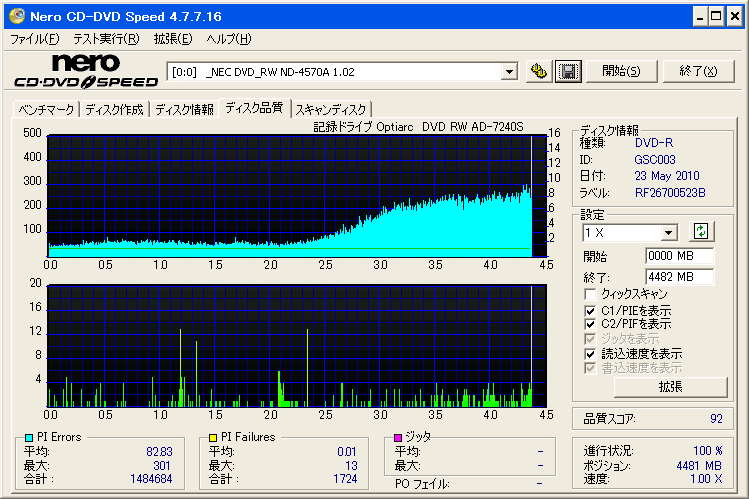Viewport: 749px width, 499px height.
Task: Click PI Errors maximum 301
Action: point(161,466)
